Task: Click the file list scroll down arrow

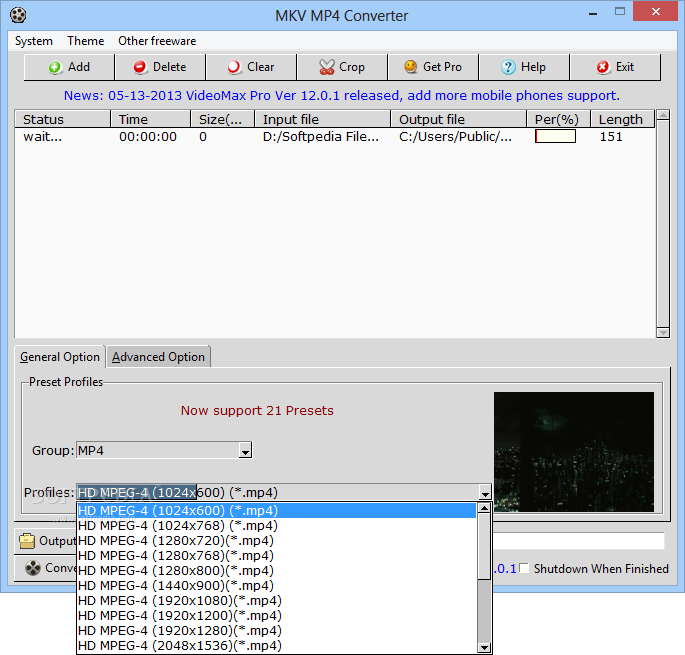Action: [663, 333]
